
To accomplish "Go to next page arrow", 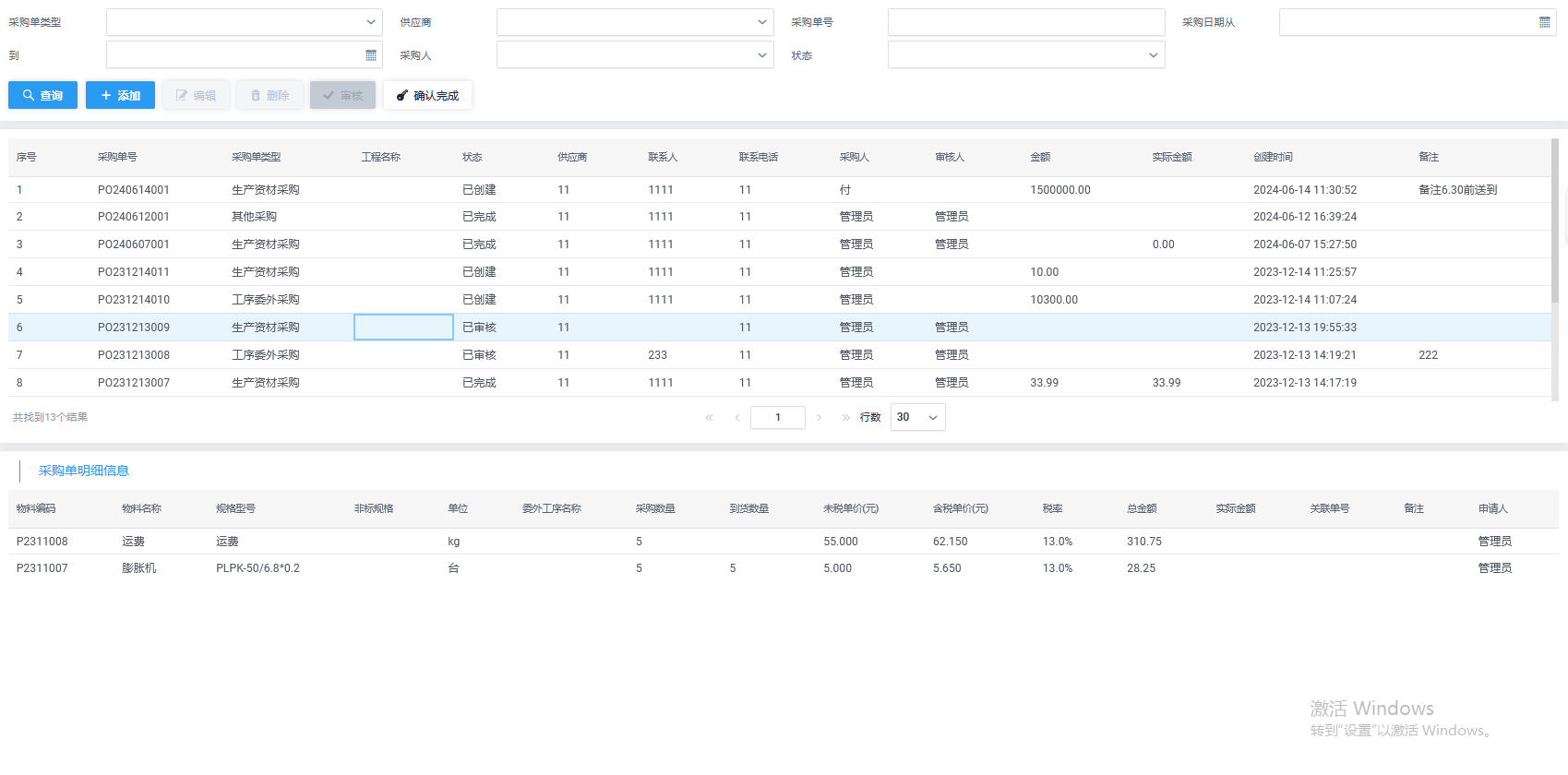I will pyautogui.click(x=819, y=417).
